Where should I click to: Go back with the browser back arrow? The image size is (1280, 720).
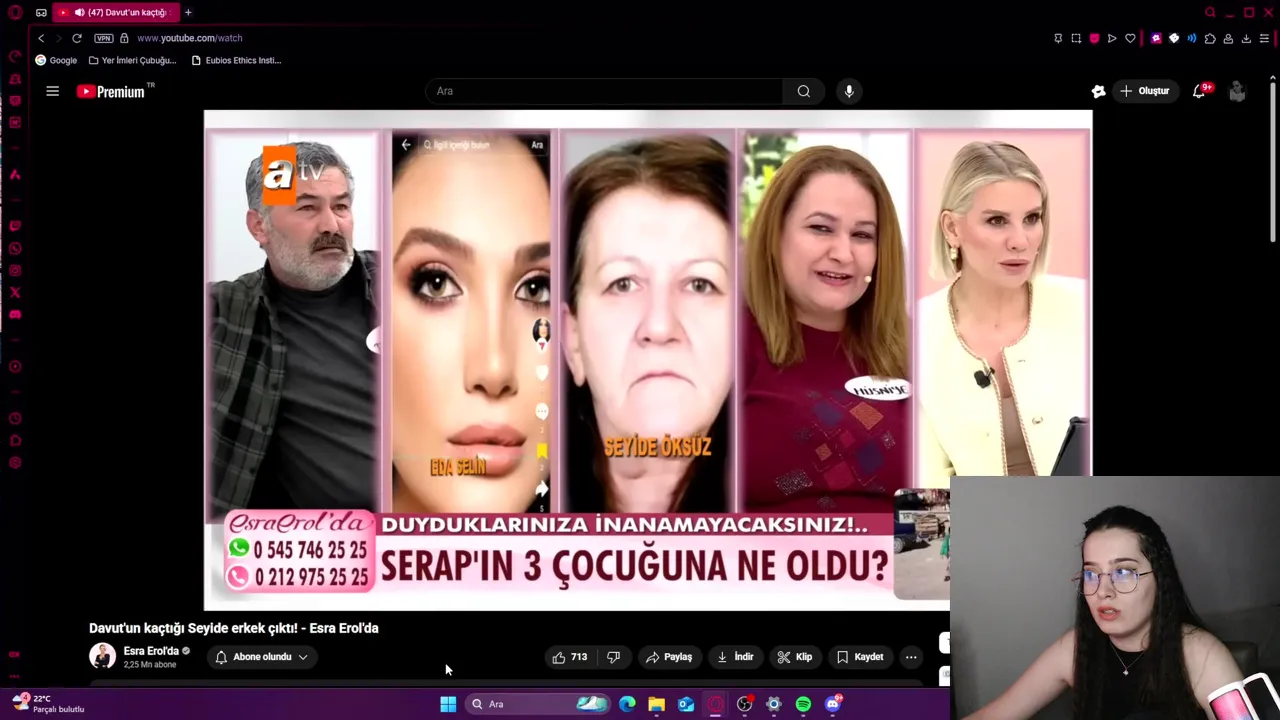(41, 38)
